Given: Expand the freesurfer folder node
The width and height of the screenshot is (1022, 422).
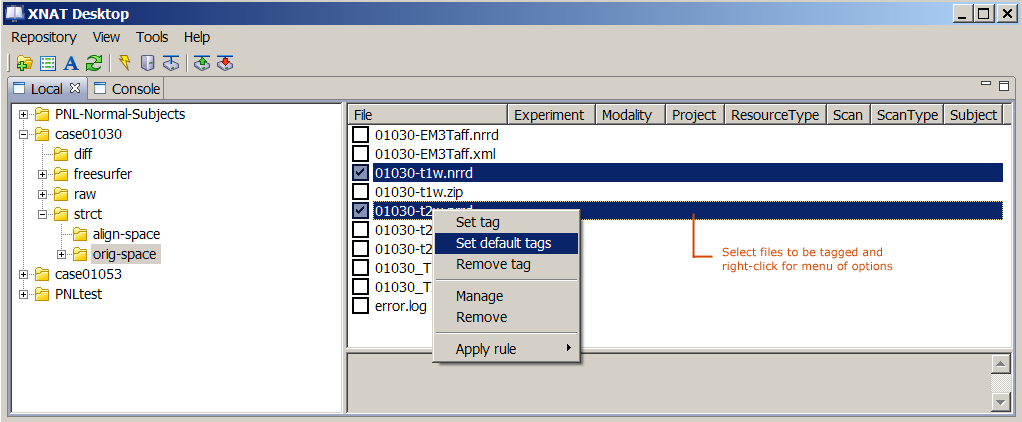Looking at the screenshot, I should [43, 174].
